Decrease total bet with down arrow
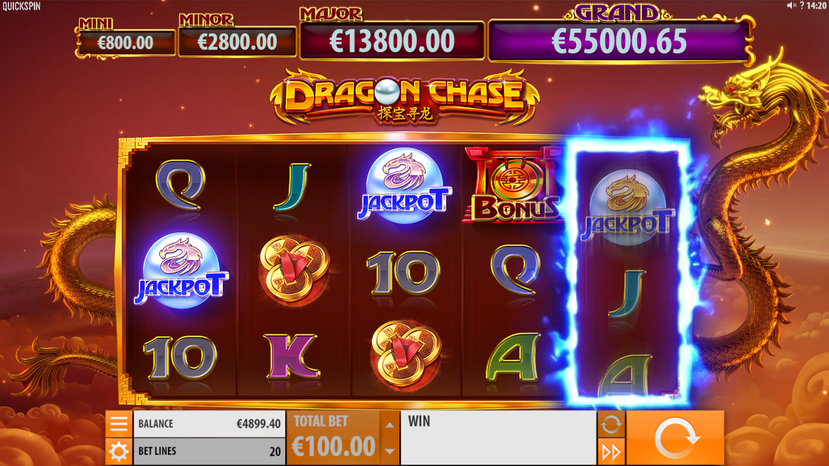The image size is (829, 466). click(x=390, y=451)
